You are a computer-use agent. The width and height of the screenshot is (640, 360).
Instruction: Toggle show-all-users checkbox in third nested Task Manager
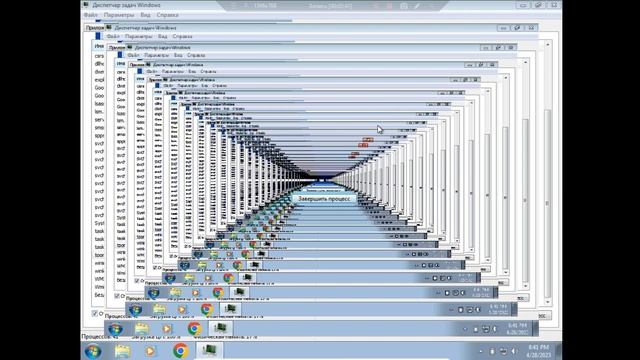(x=137, y=280)
